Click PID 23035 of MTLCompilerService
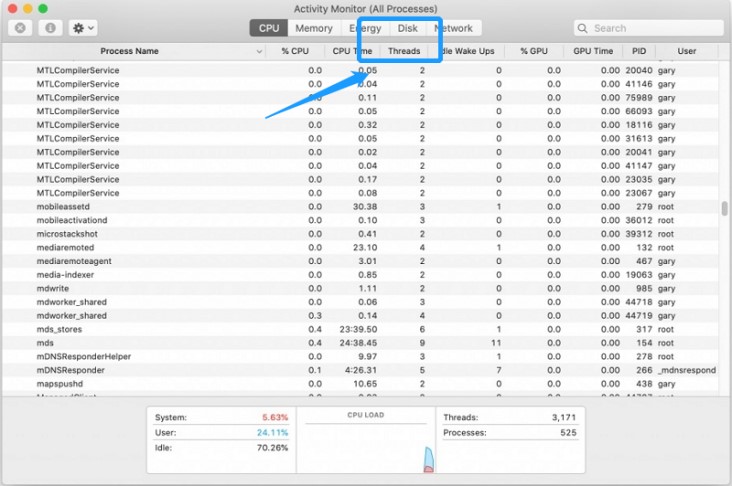732x486 pixels. coord(639,179)
